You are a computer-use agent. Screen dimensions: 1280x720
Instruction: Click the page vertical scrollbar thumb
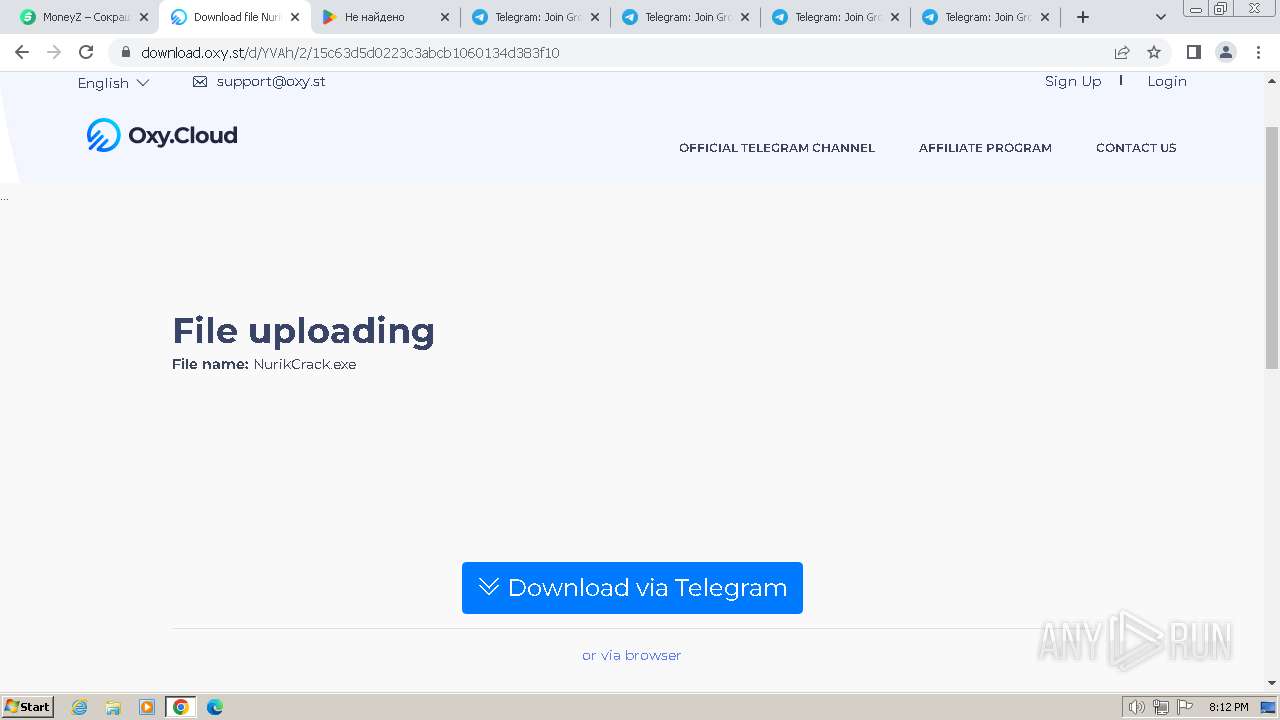pos(1272,248)
